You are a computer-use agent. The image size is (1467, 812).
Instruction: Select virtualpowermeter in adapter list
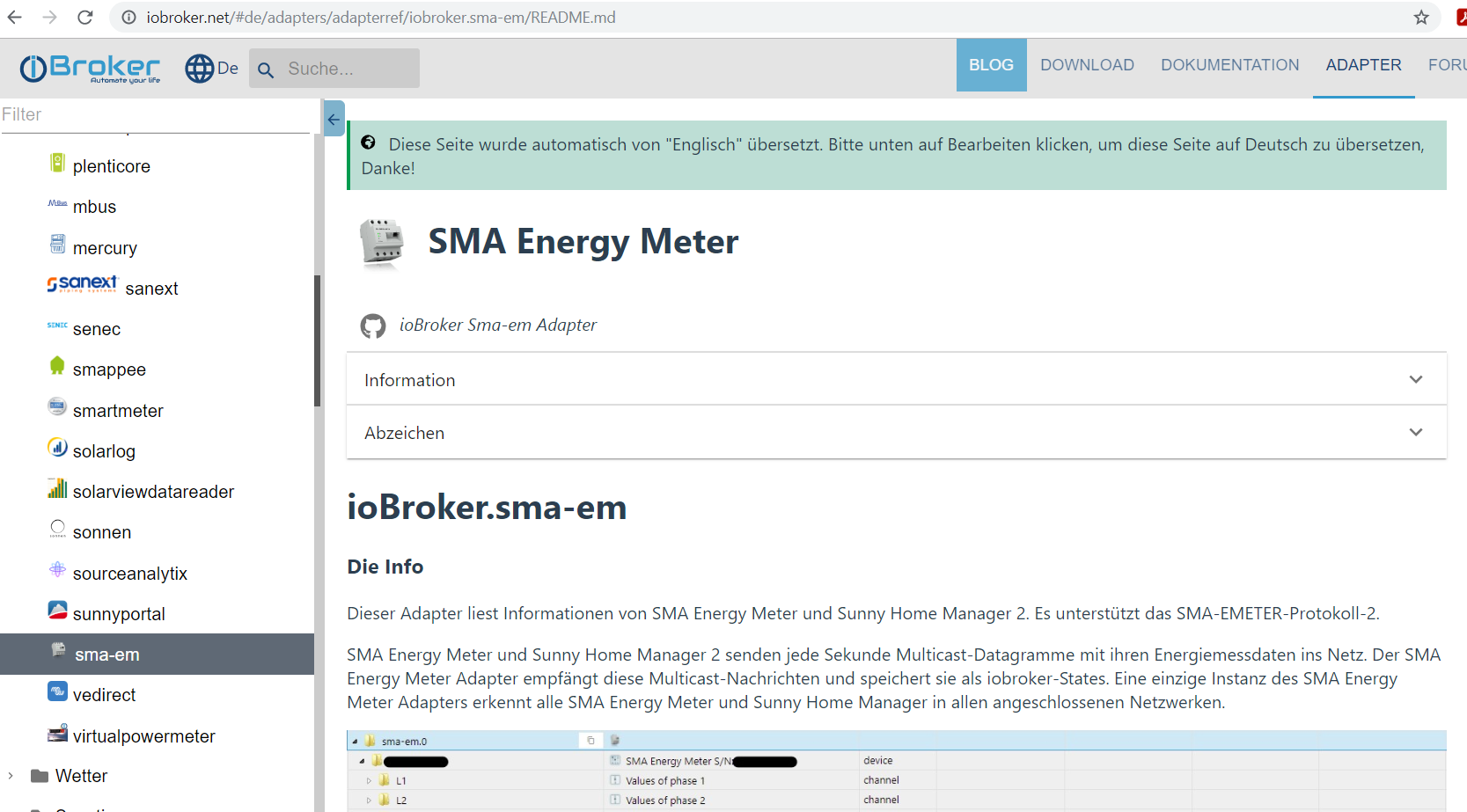[x=144, y=736]
